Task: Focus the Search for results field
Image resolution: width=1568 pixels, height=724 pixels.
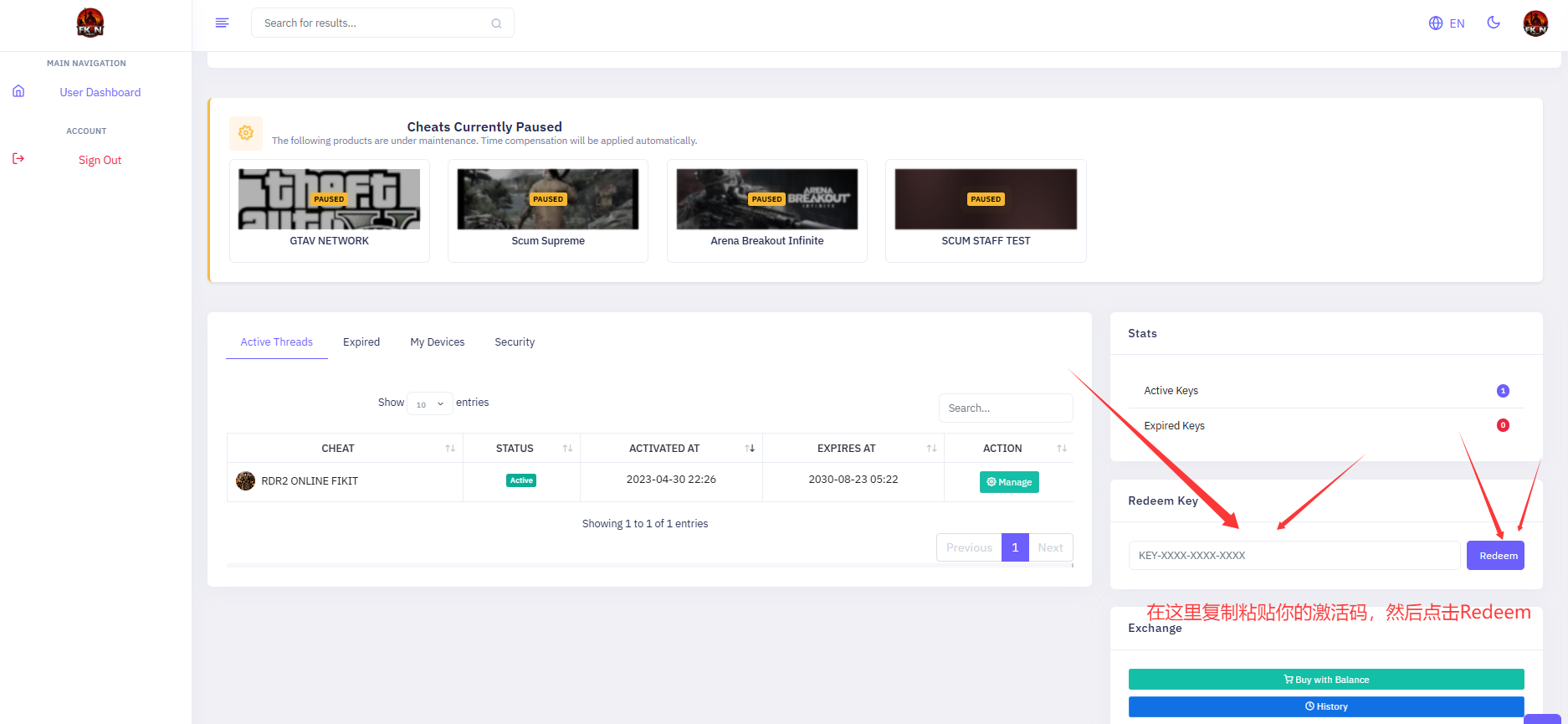Action: [382, 23]
